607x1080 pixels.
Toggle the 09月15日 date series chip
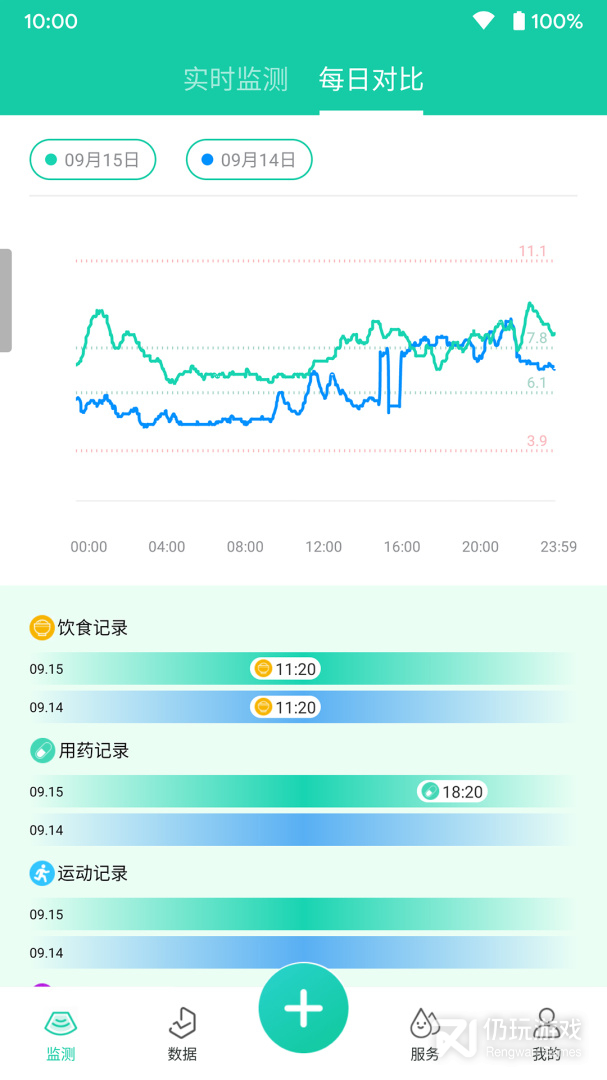[x=93, y=160]
